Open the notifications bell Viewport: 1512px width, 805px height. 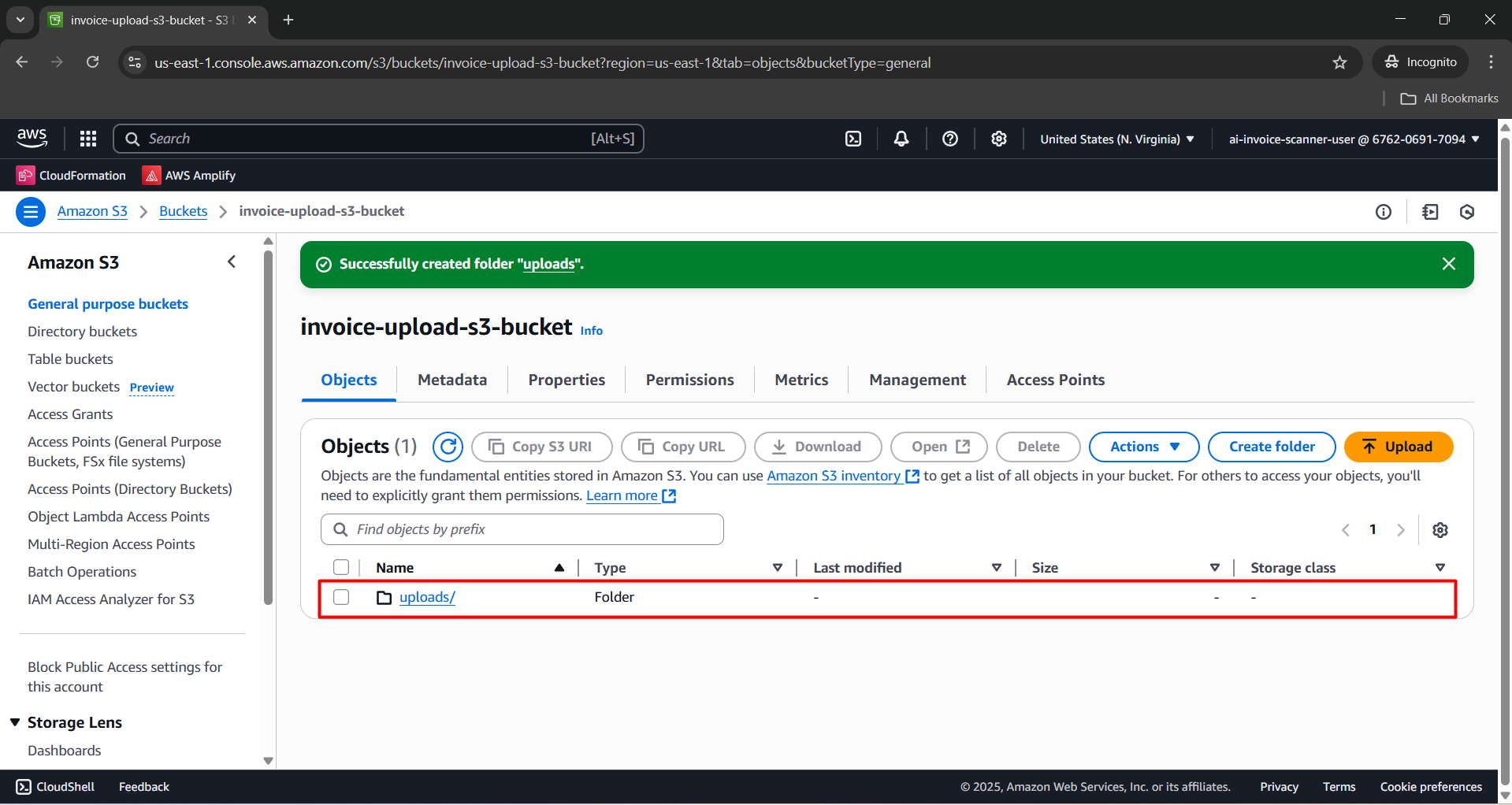click(x=901, y=139)
